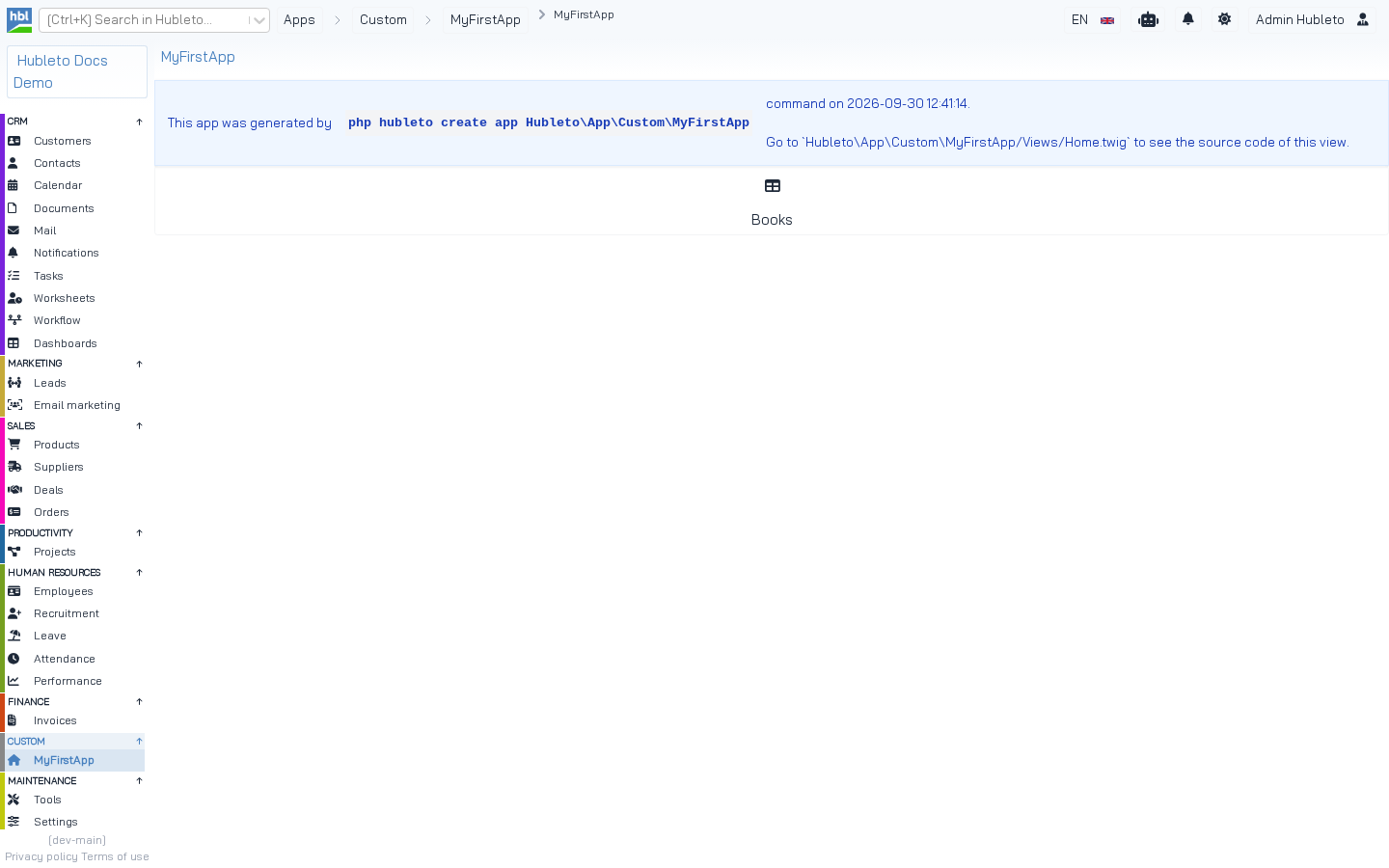The image size is (1389, 868).
Task: Click the php hubleto create app command text
Action: coord(549,122)
